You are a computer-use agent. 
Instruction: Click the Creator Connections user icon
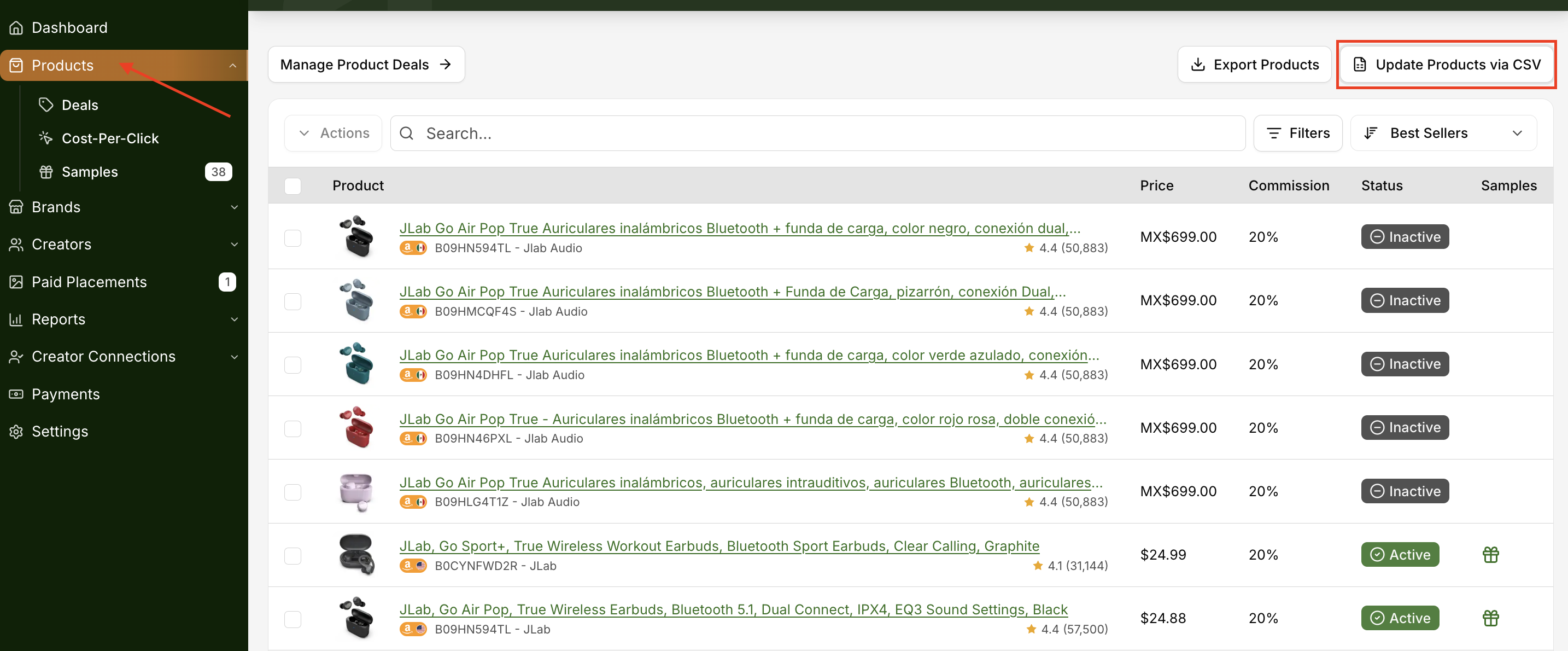pyautogui.click(x=16, y=356)
